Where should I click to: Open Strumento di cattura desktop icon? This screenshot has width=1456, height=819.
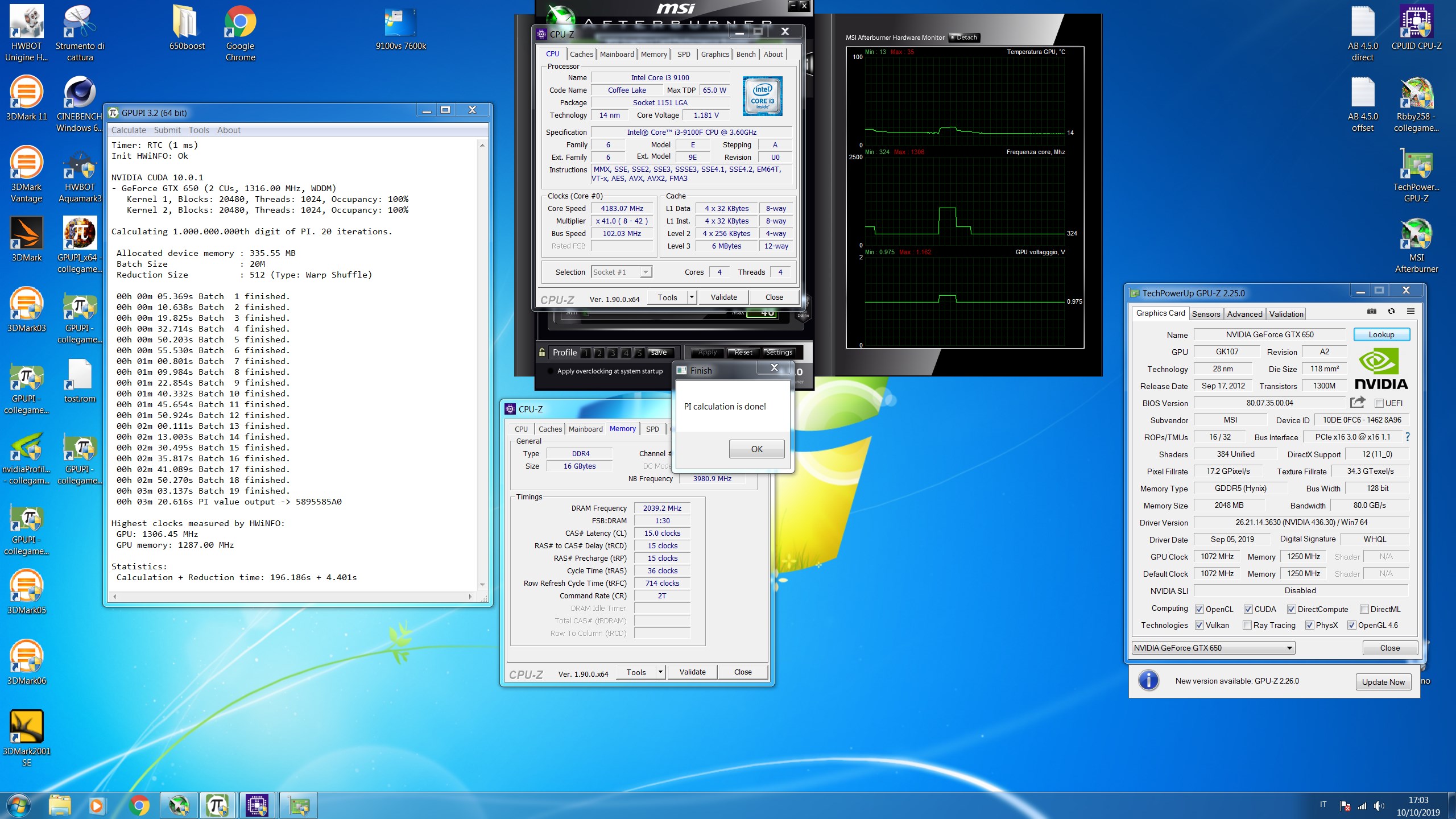pos(80,33)
